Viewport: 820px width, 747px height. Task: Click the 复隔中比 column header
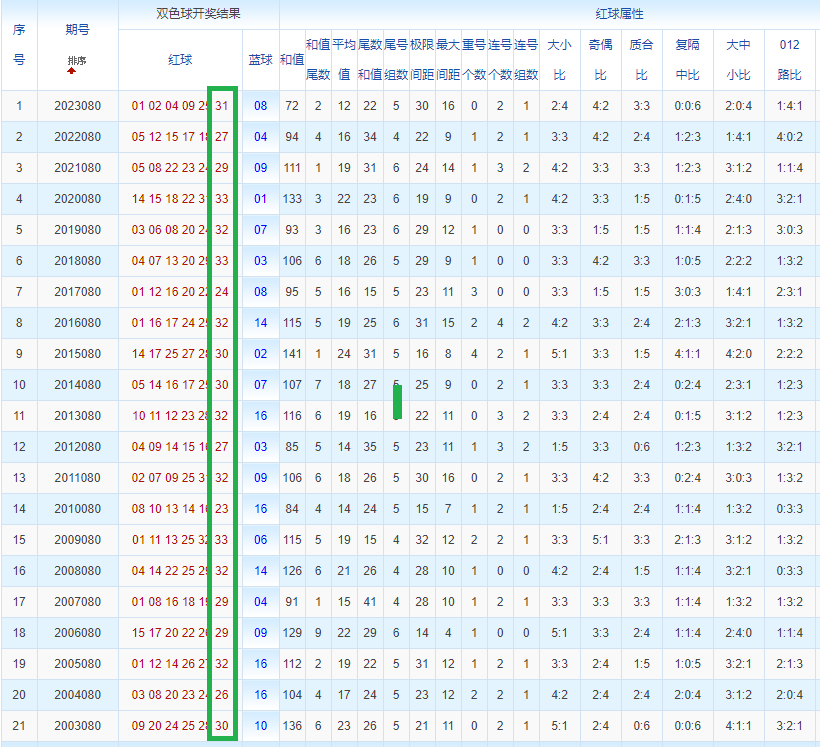pos(687,60)
